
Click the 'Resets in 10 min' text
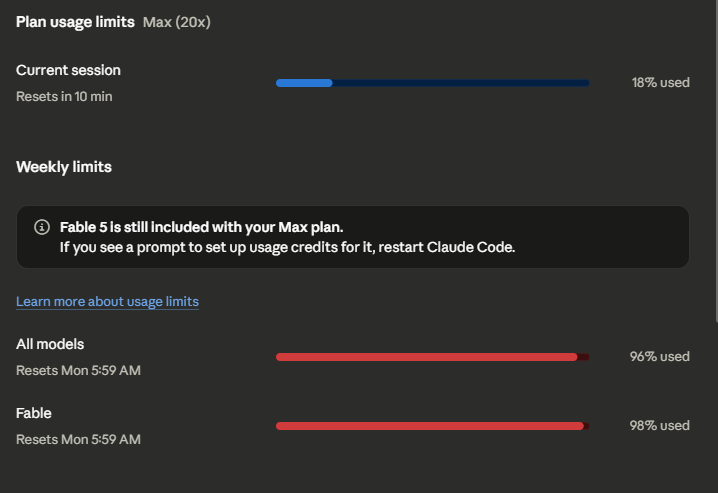(x=64, y=97)
